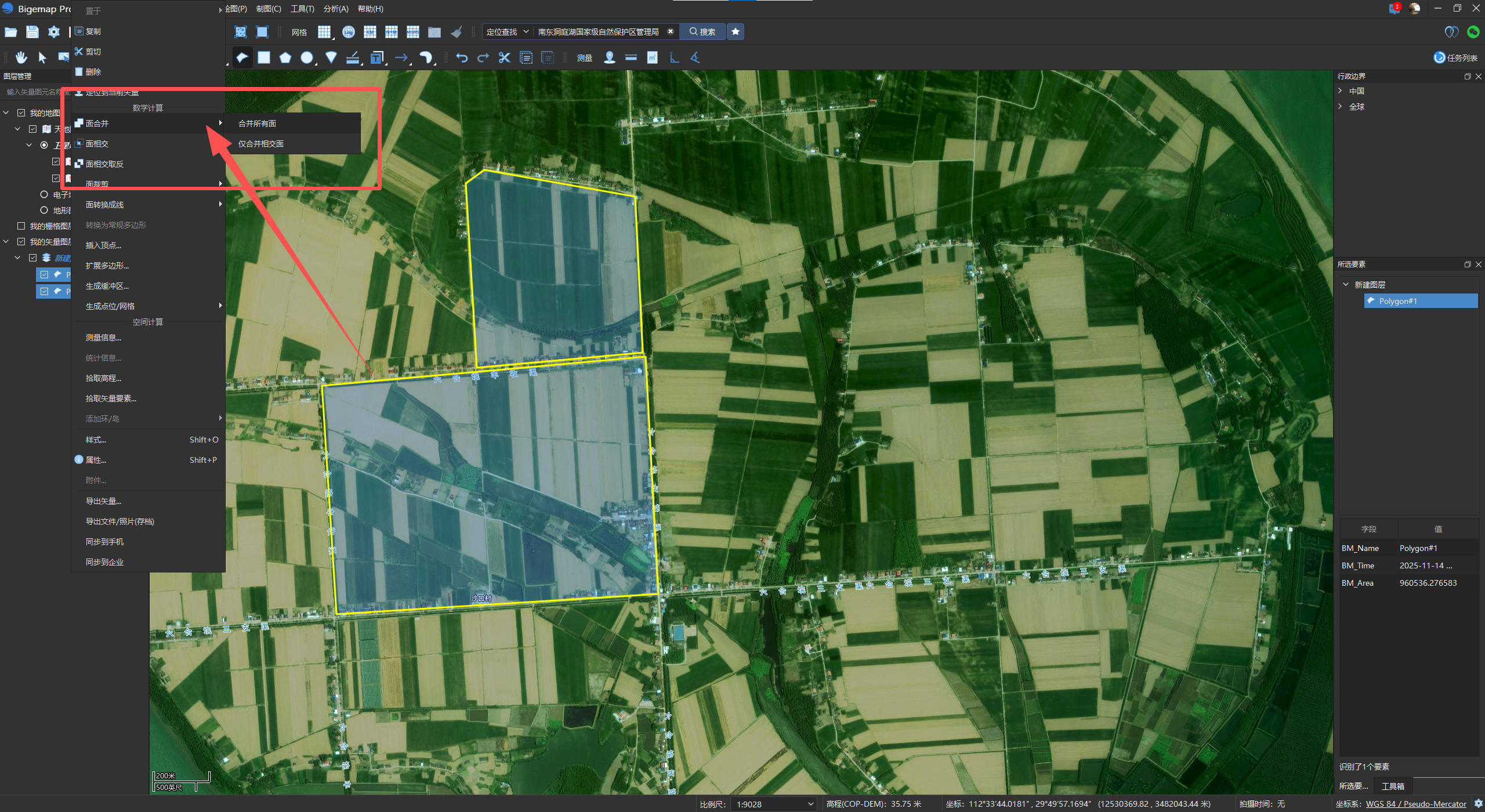
Task: Select the pan hand tool
Action: click(x=21, y=57)
